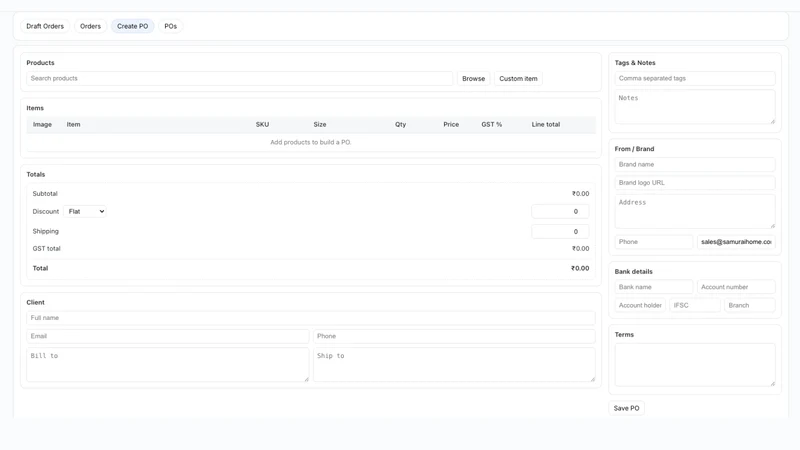Open the Discount type Flat dropdown

click(x=85, y=211)
